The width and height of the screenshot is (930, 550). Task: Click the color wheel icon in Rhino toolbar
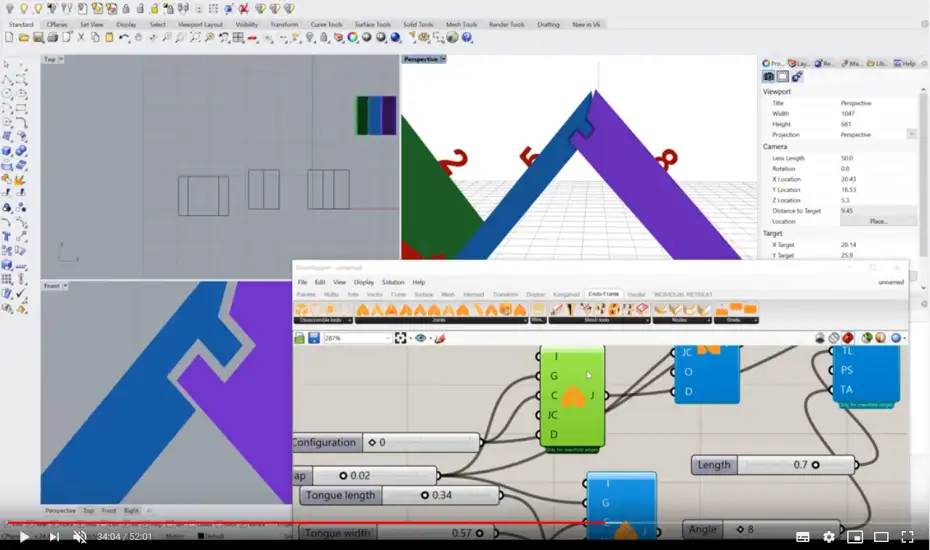[x=352, y=37]
